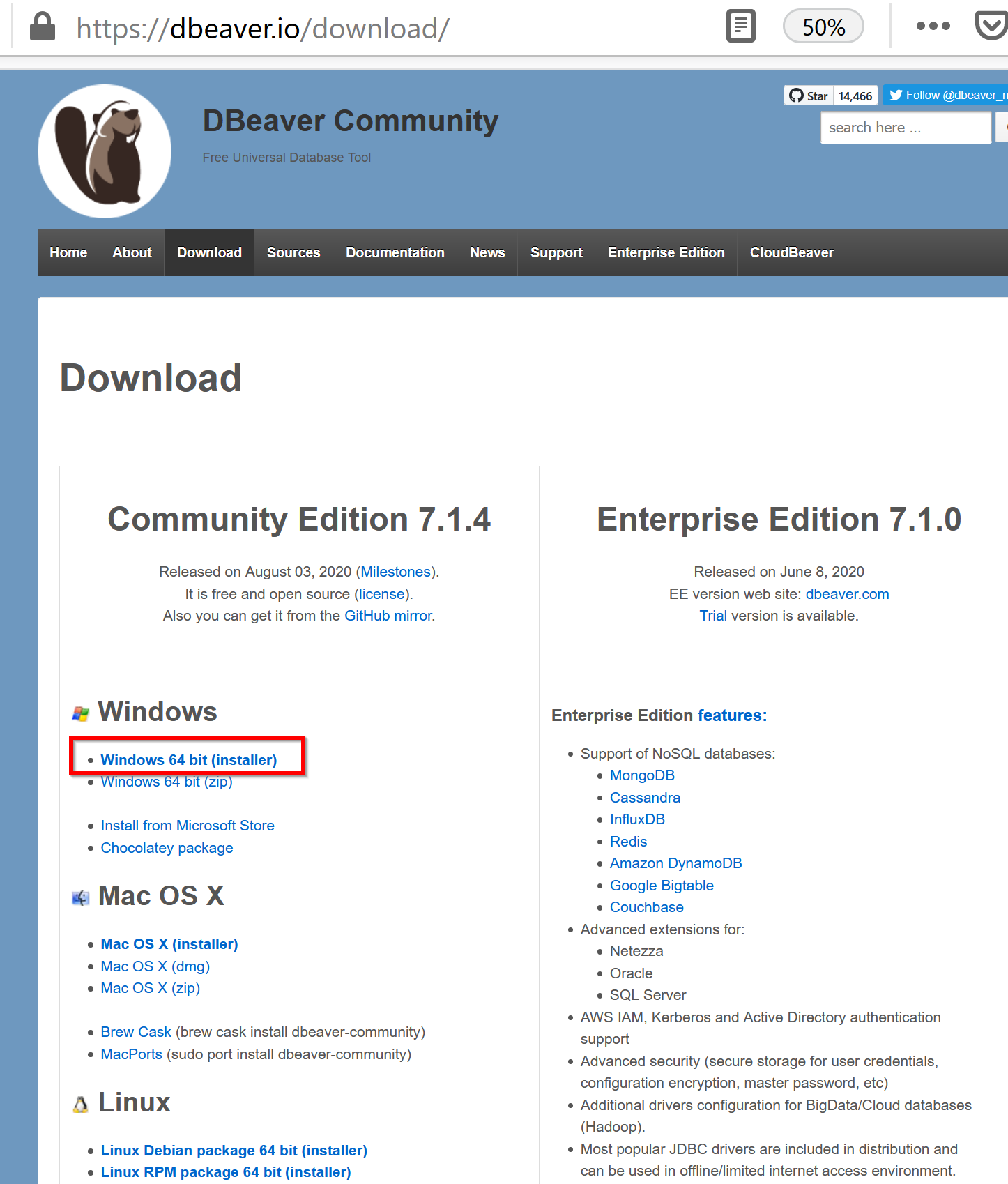Screen dimensions: 1008x1184
Task: Open Enterprise Edition features link
Action: 732,715
